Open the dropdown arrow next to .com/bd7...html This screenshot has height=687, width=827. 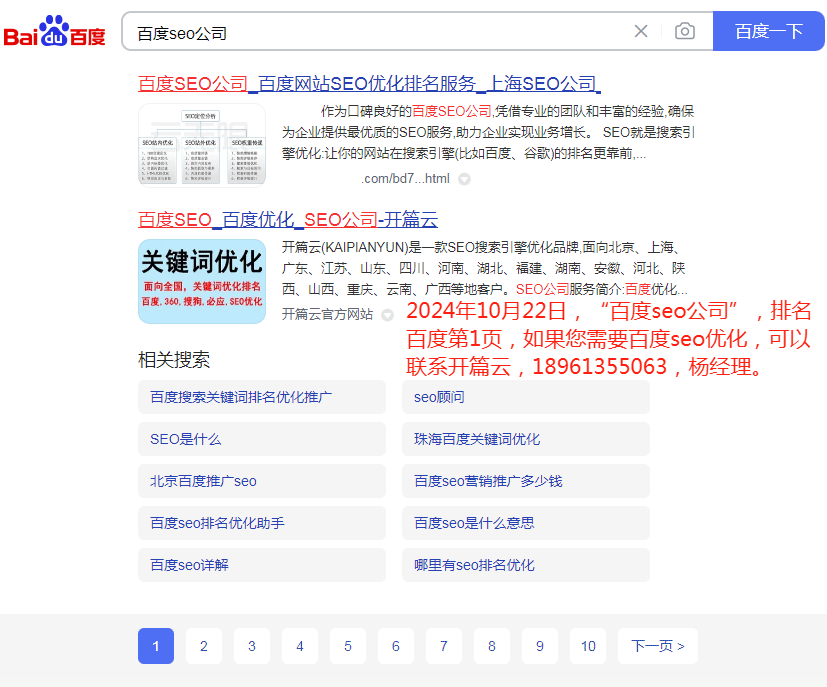463,179
